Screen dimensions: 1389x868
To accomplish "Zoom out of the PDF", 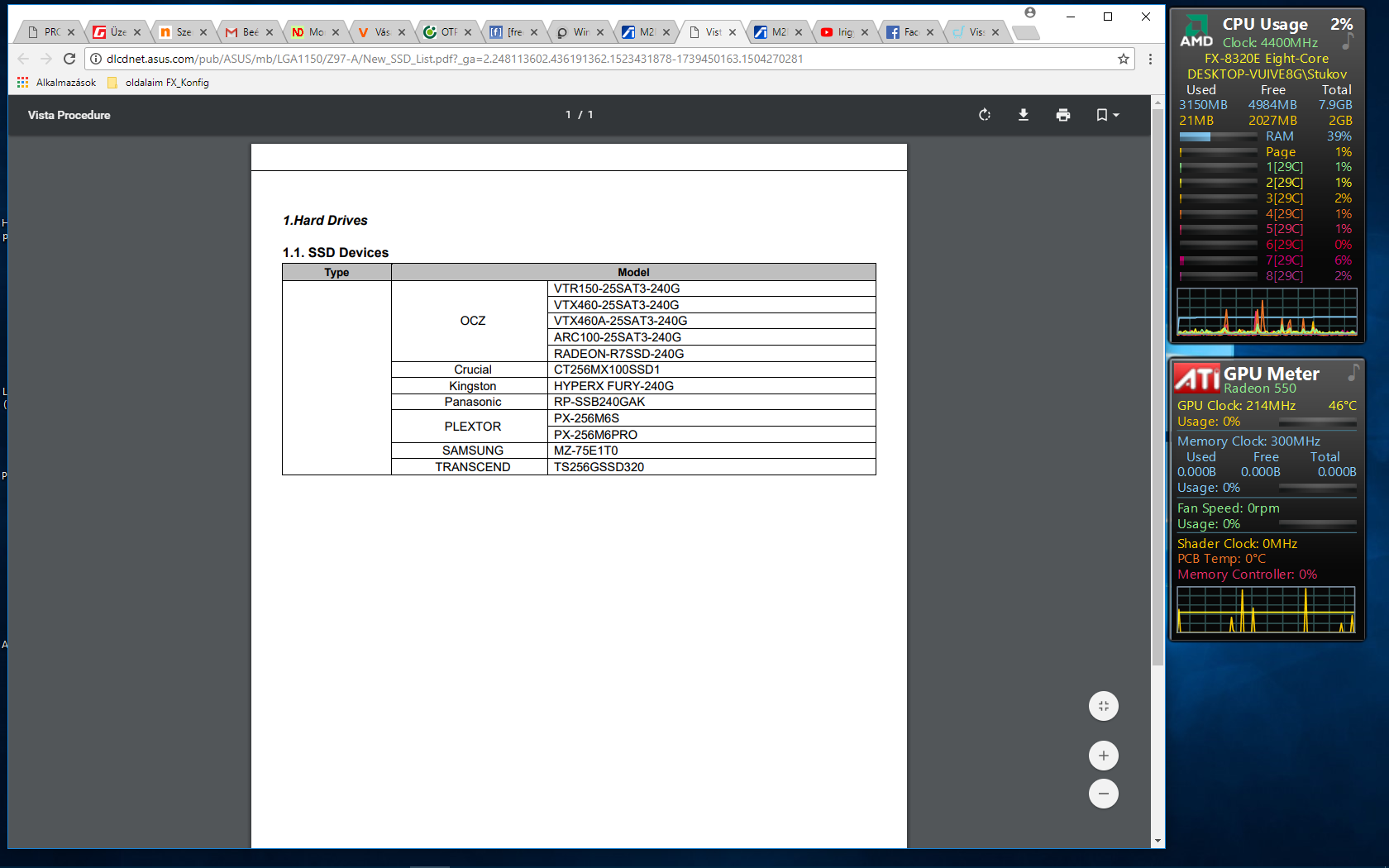I will point(1104,794).
